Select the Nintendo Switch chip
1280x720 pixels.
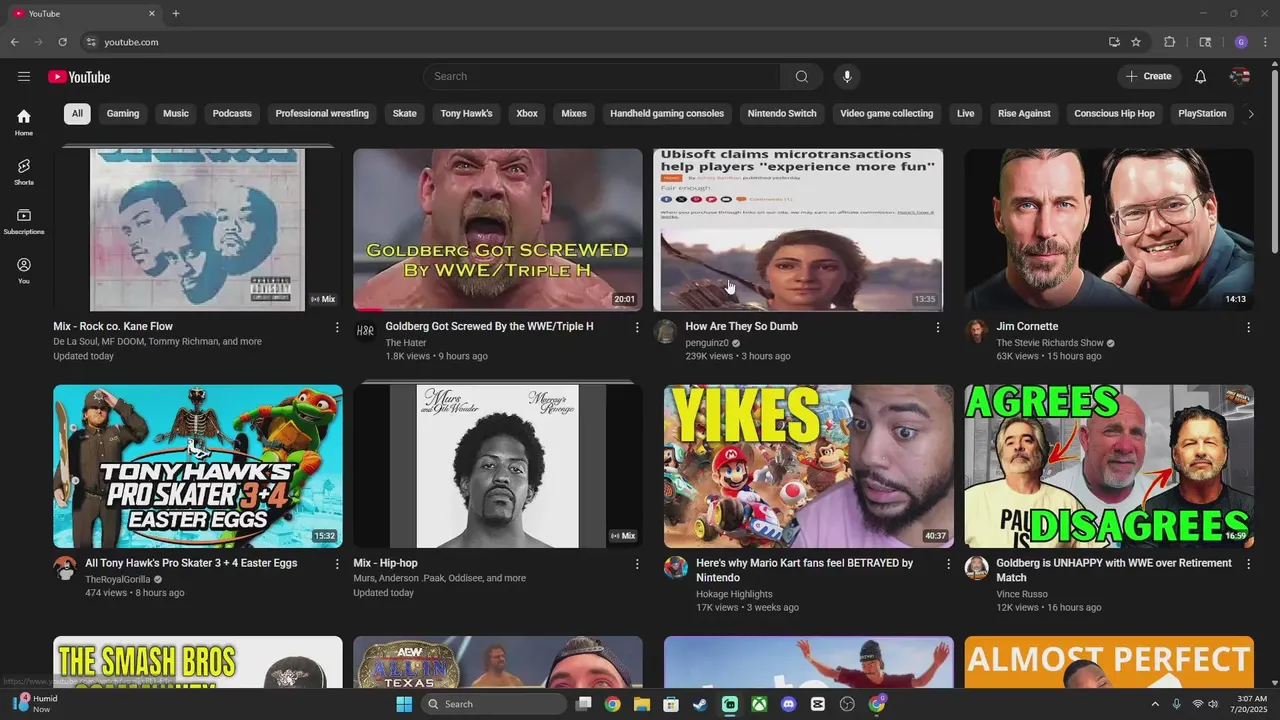(782, 114)
